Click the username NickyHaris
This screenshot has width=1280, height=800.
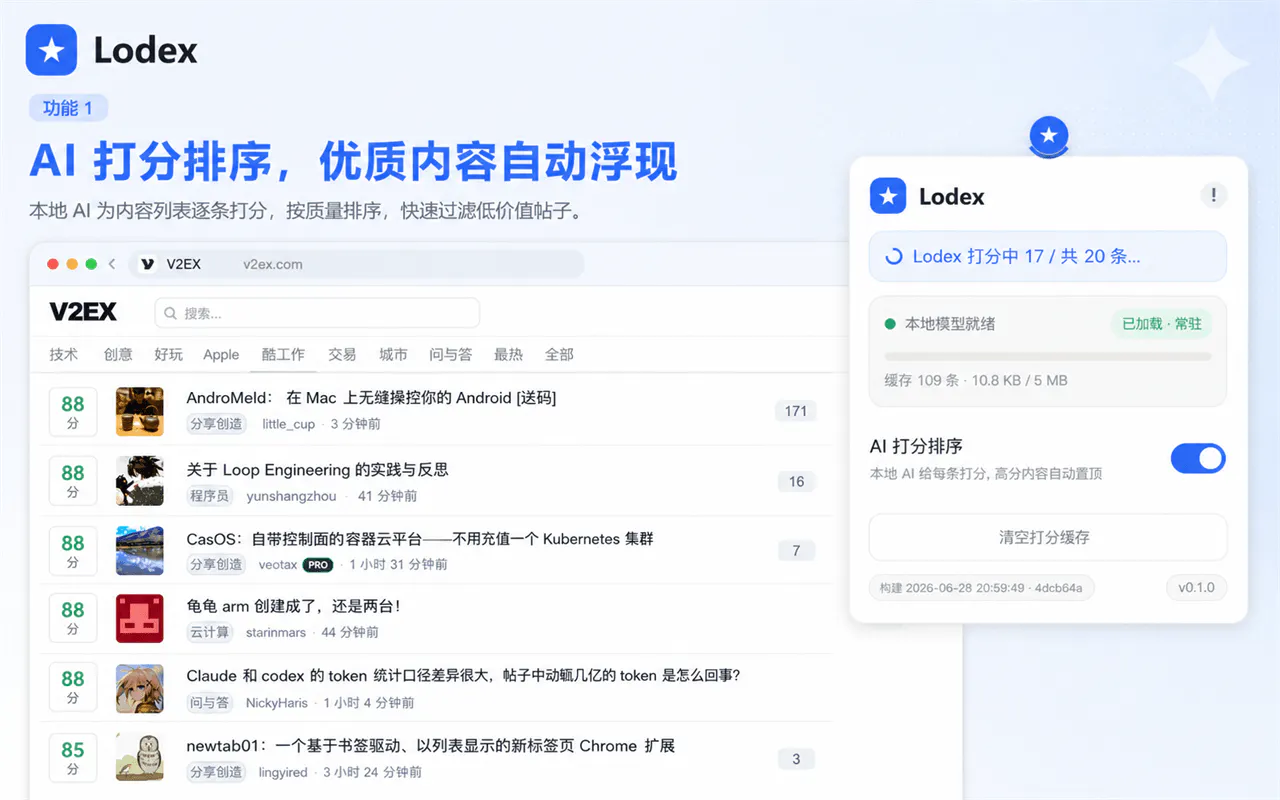click(x=277, y=703)
